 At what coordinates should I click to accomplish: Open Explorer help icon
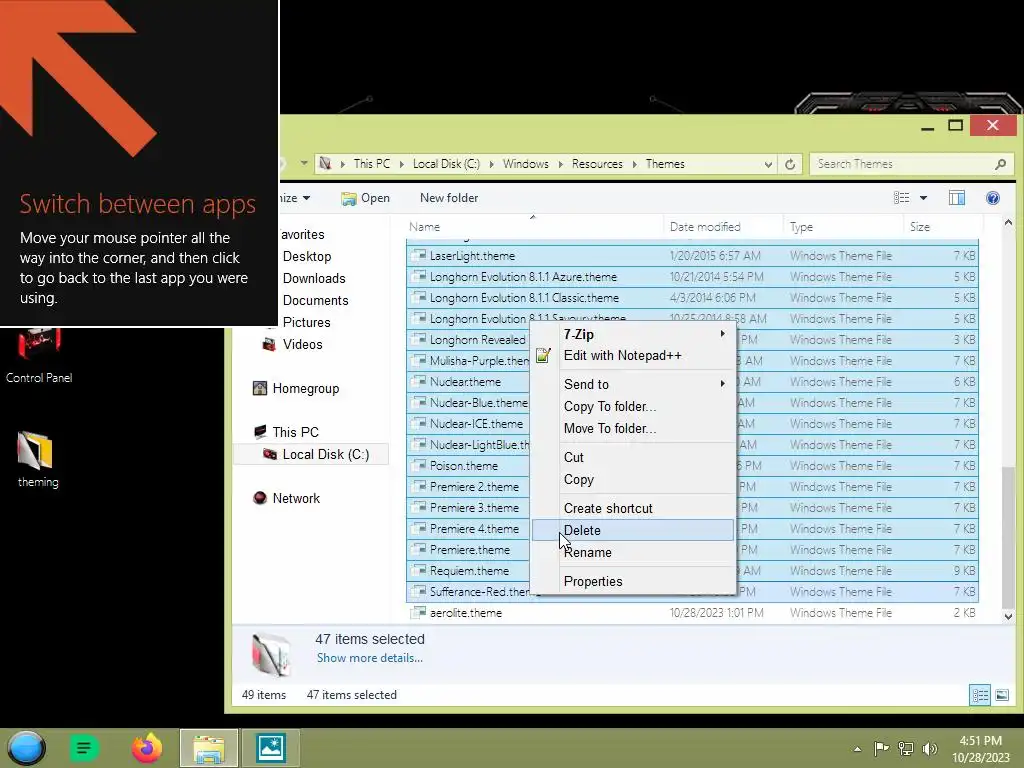(993, 198)
